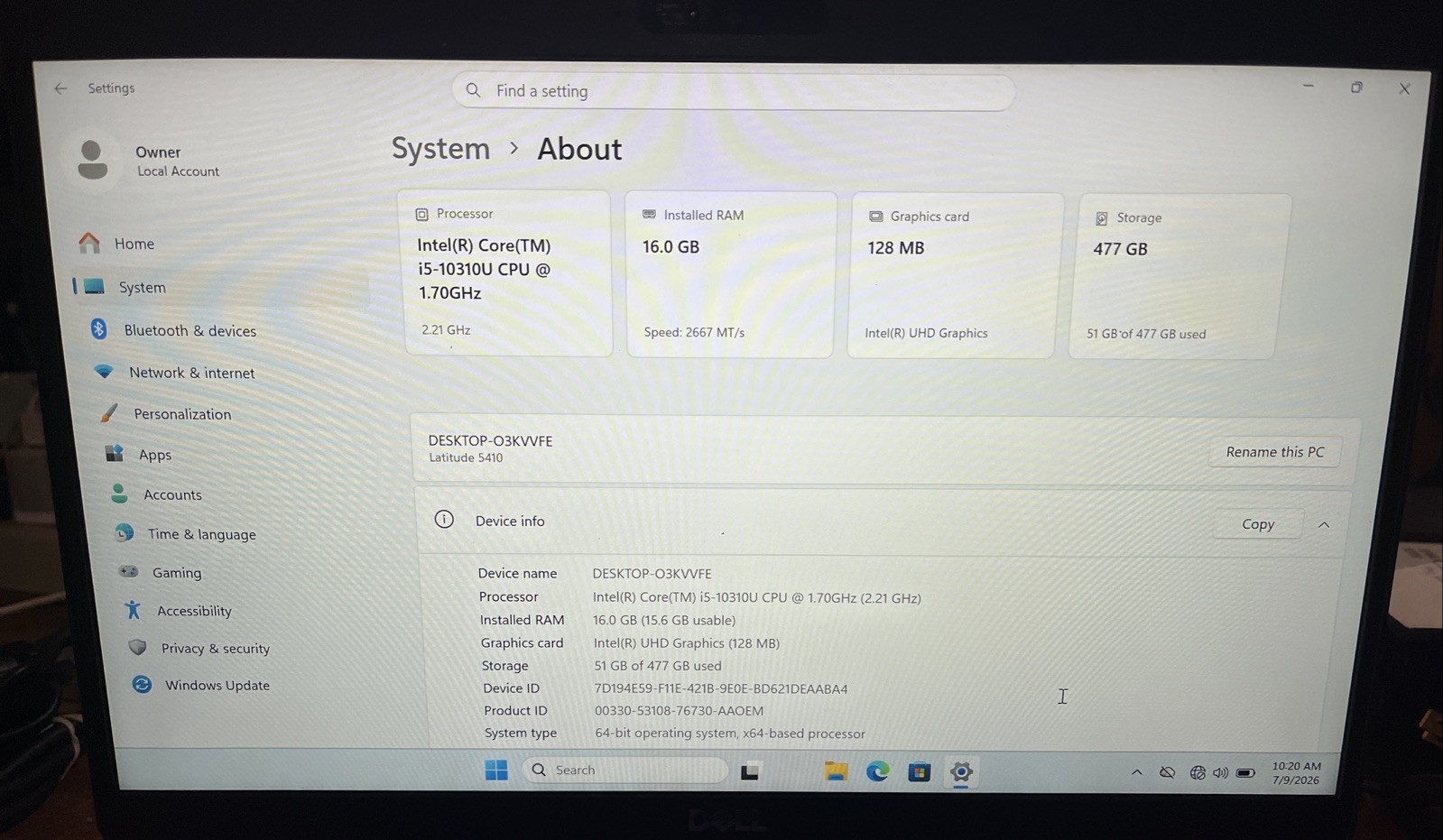Click the volume speaker tray icon

pyautogui.click(x=1221, y=773)
